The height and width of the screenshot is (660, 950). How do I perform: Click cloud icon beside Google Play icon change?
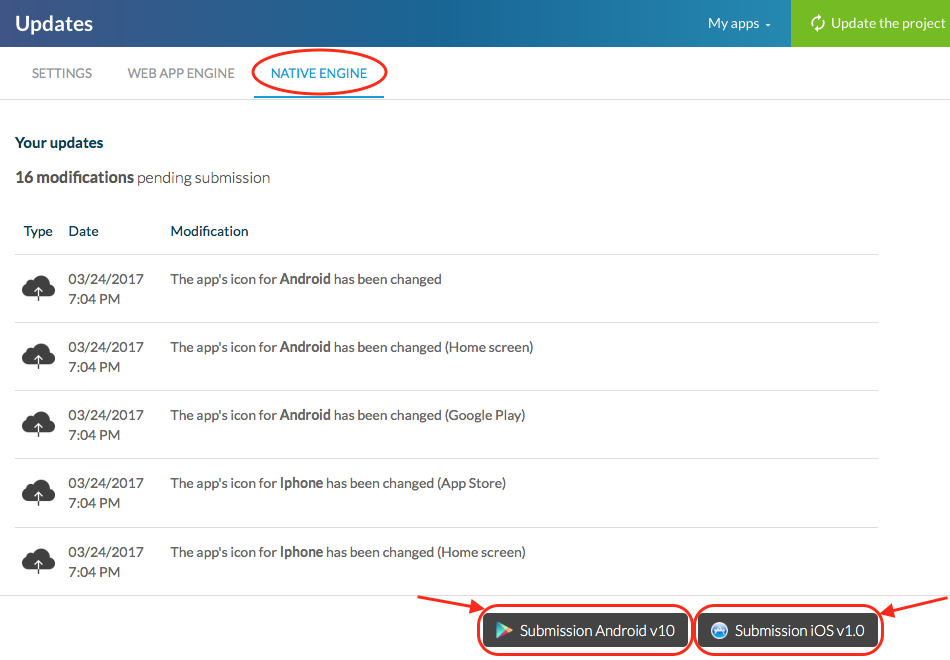pos(38,425)
